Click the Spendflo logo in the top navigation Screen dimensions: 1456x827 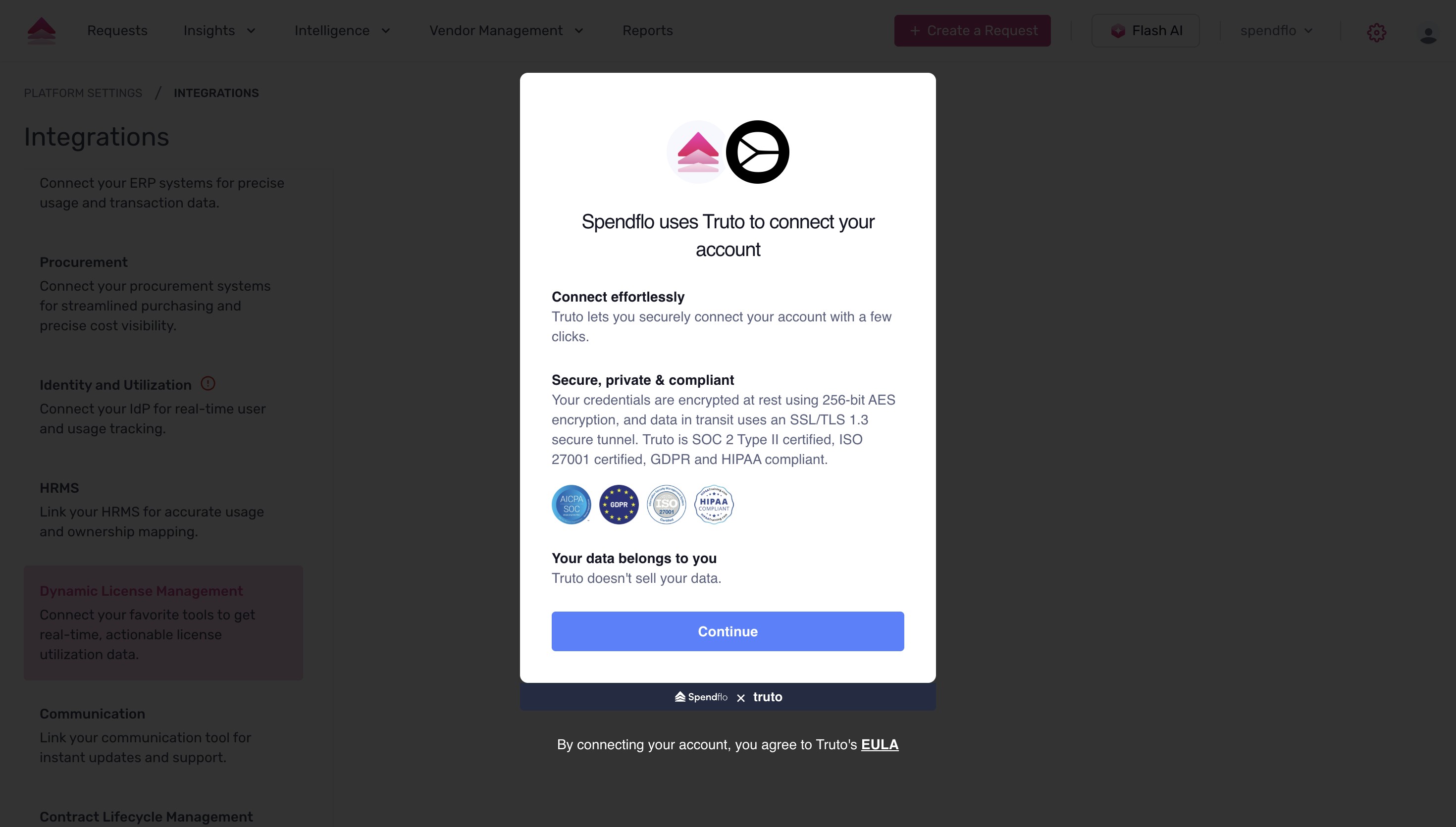coord(41,31)
